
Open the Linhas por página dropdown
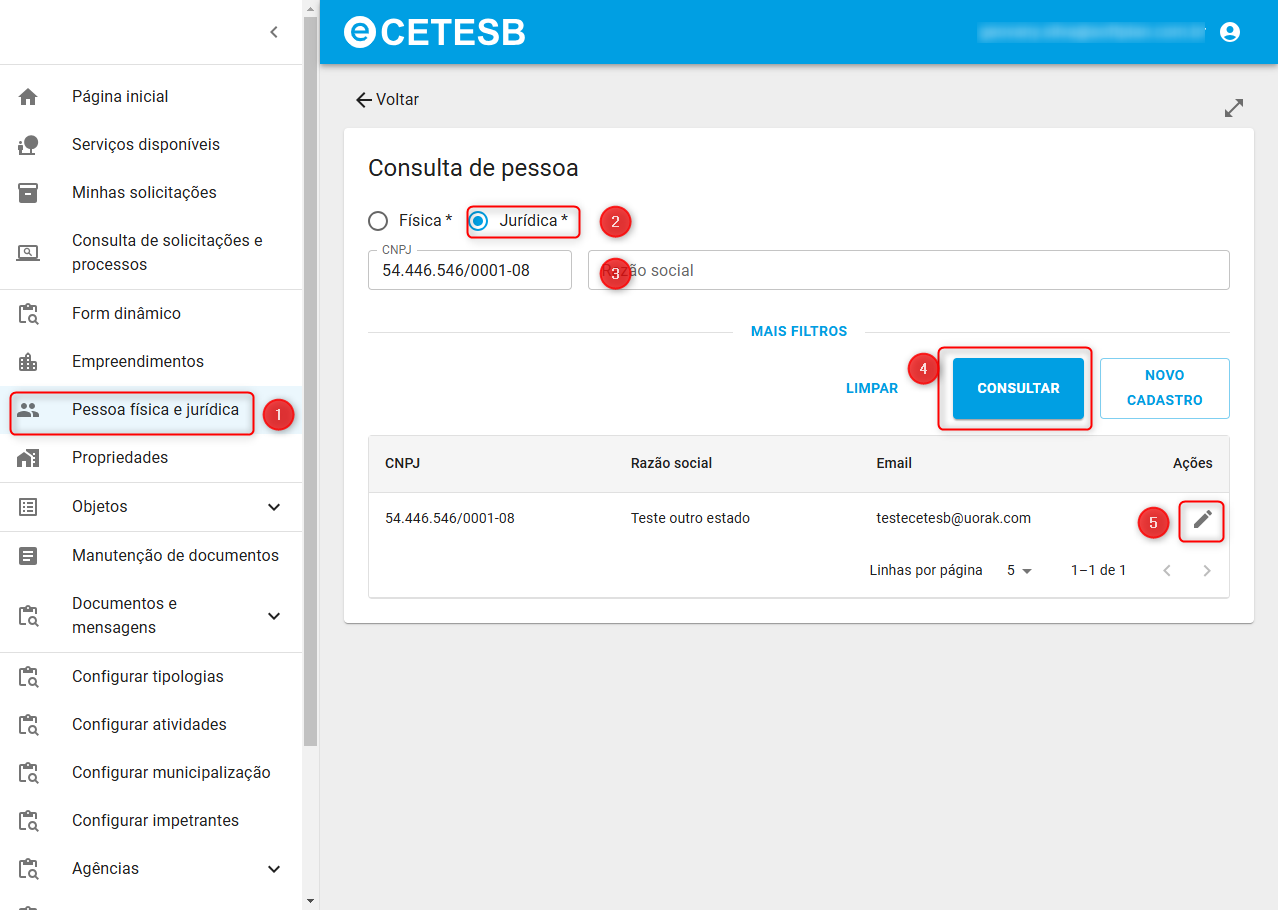pyautogui.click(x=1019, y=571)
